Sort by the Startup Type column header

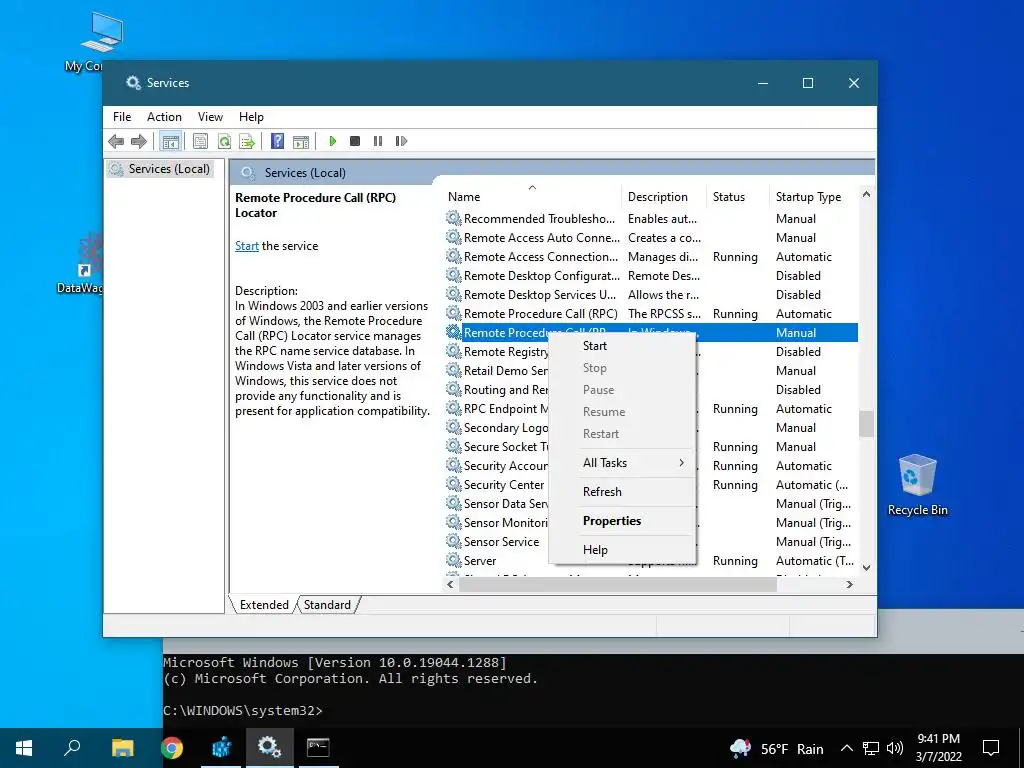(x=812, y=197)
